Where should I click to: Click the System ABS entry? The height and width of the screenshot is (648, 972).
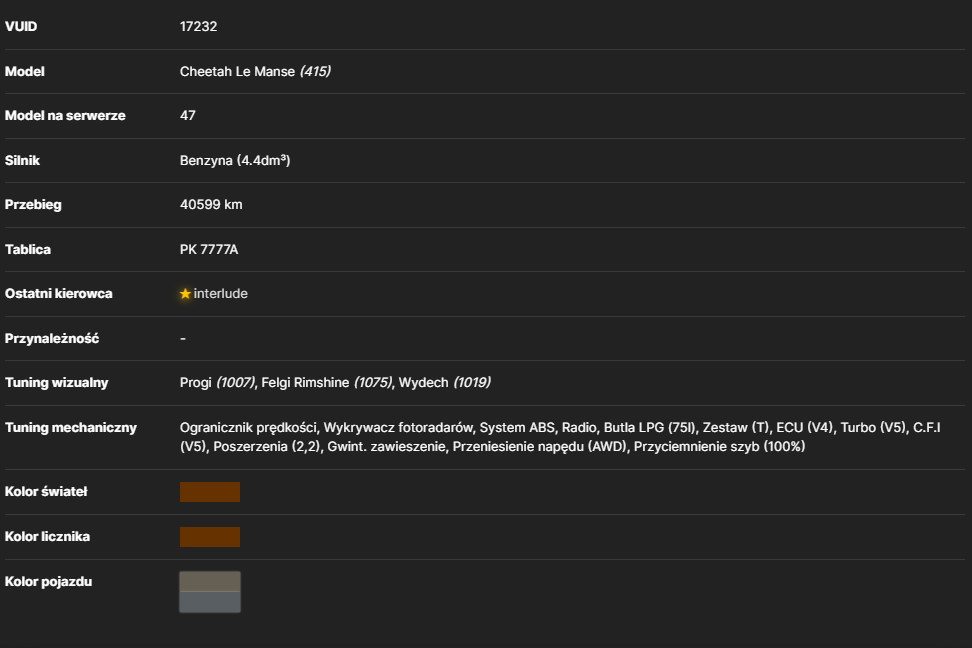coord(517,428)
